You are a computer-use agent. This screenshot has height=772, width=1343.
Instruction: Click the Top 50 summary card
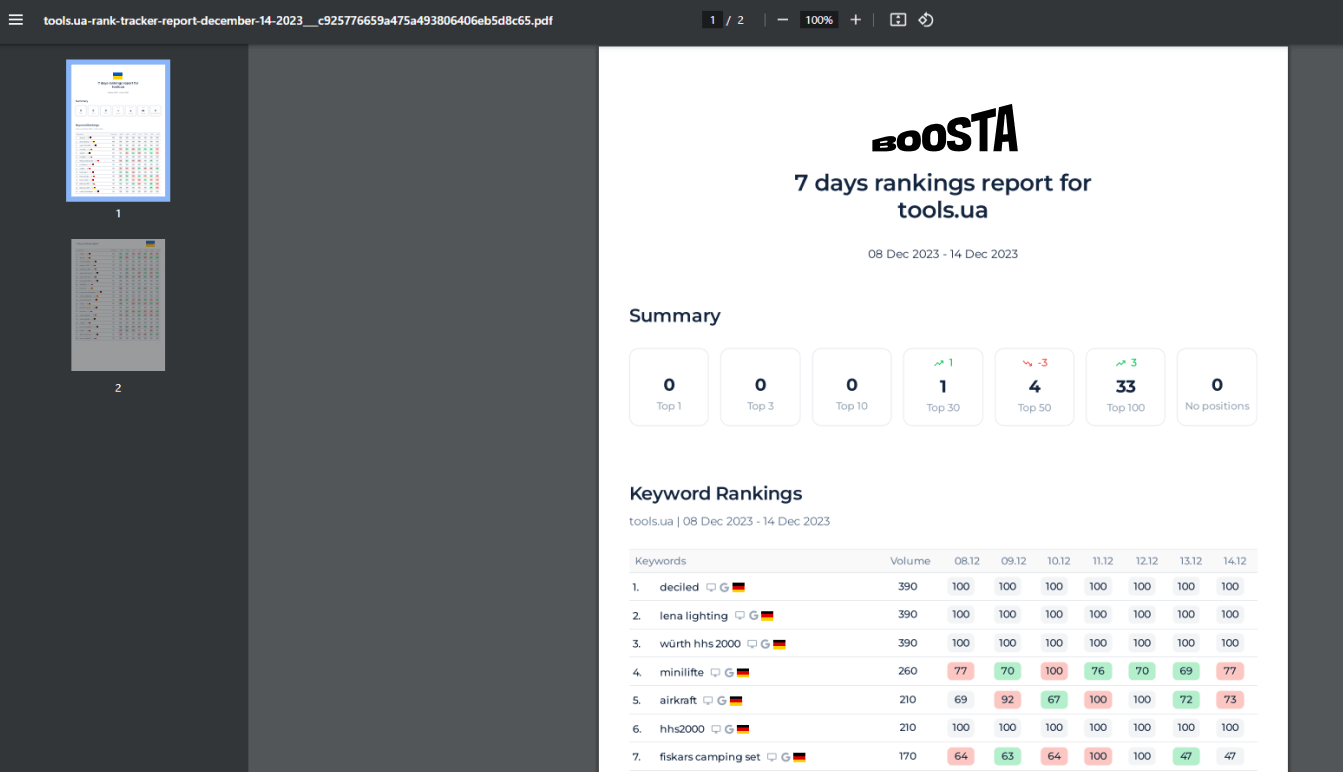click(x=1034, y=387)
